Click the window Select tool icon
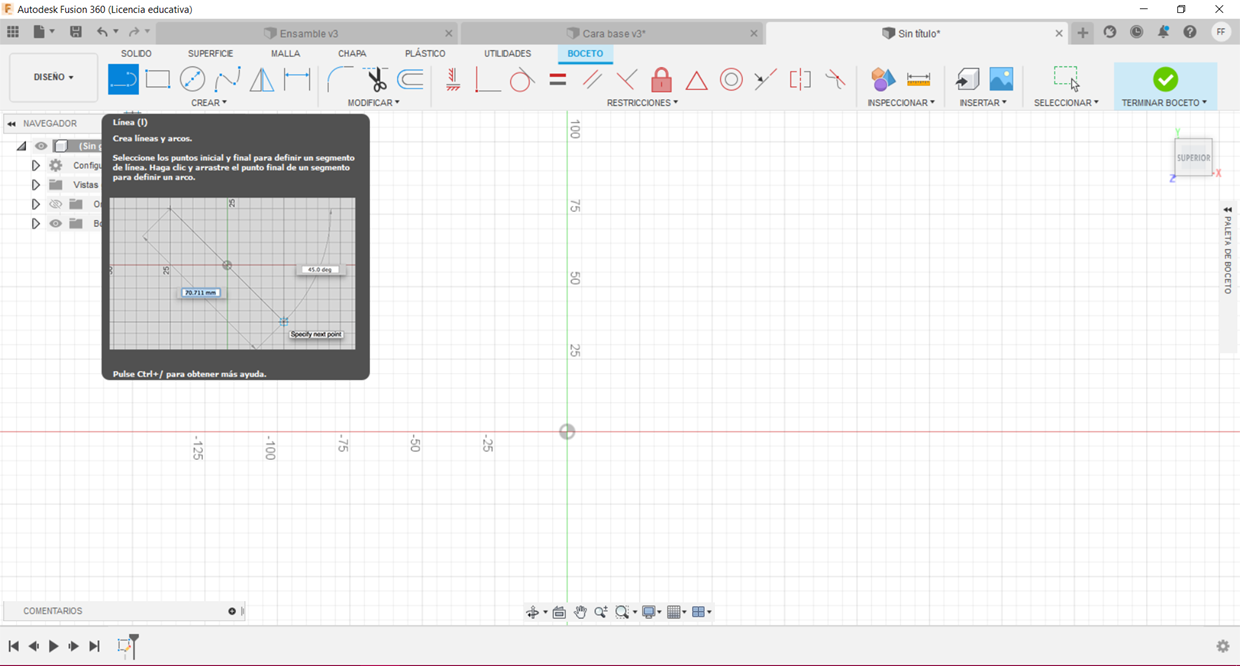Viewport: 1240px width, 666px height. tap(1066, 79)
